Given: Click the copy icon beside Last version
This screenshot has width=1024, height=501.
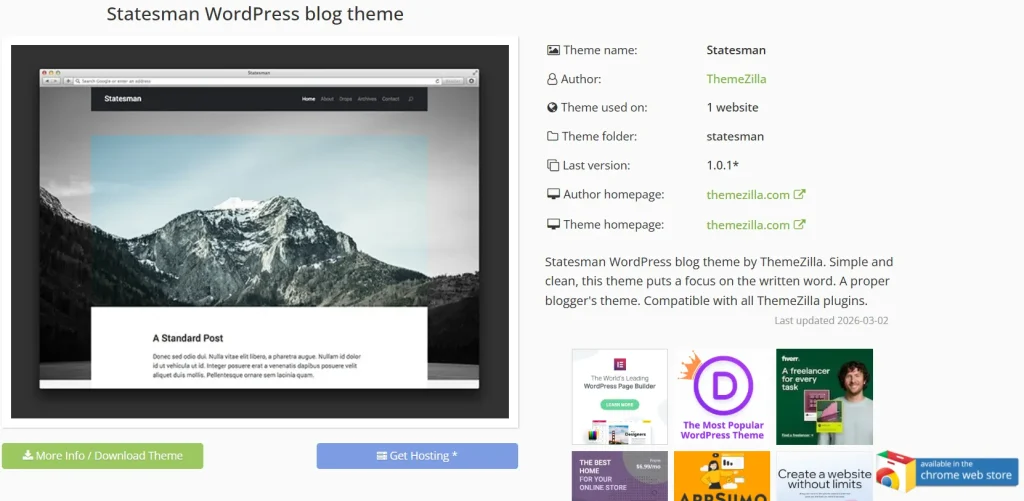Looking at the screenshot, I should pos(553,165).
